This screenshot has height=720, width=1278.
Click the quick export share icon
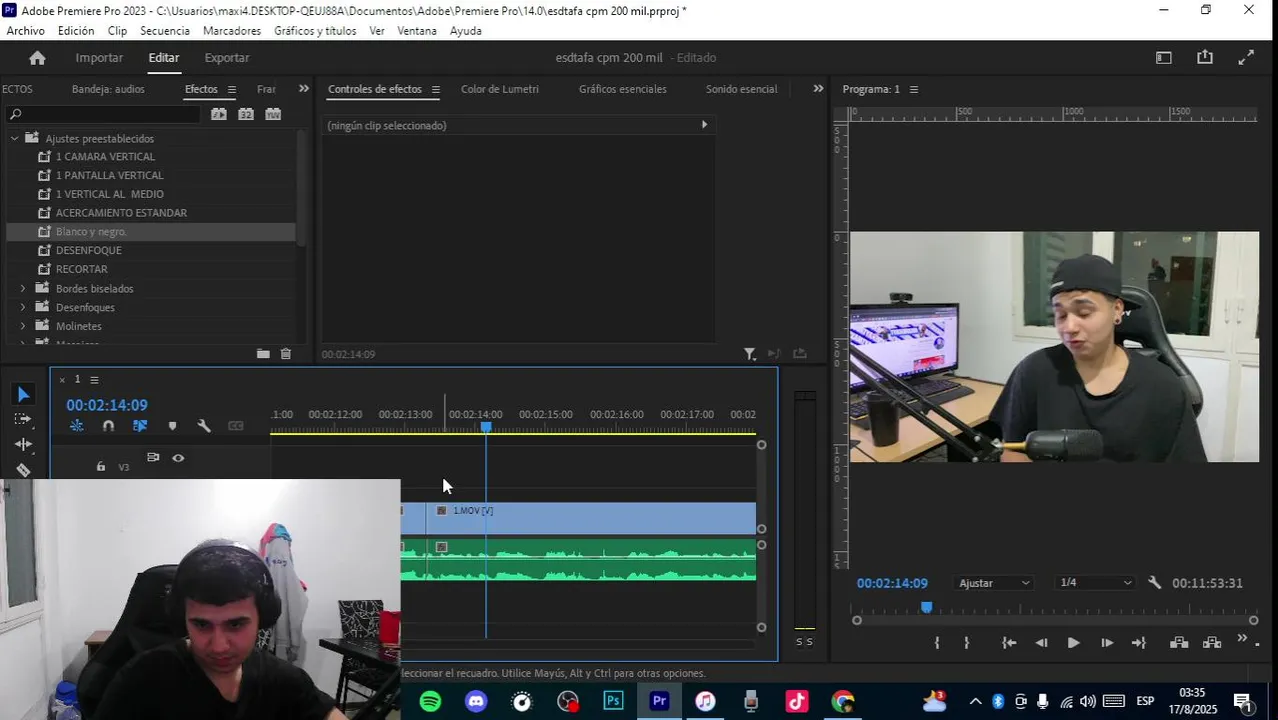click(x=1205, y=58)
